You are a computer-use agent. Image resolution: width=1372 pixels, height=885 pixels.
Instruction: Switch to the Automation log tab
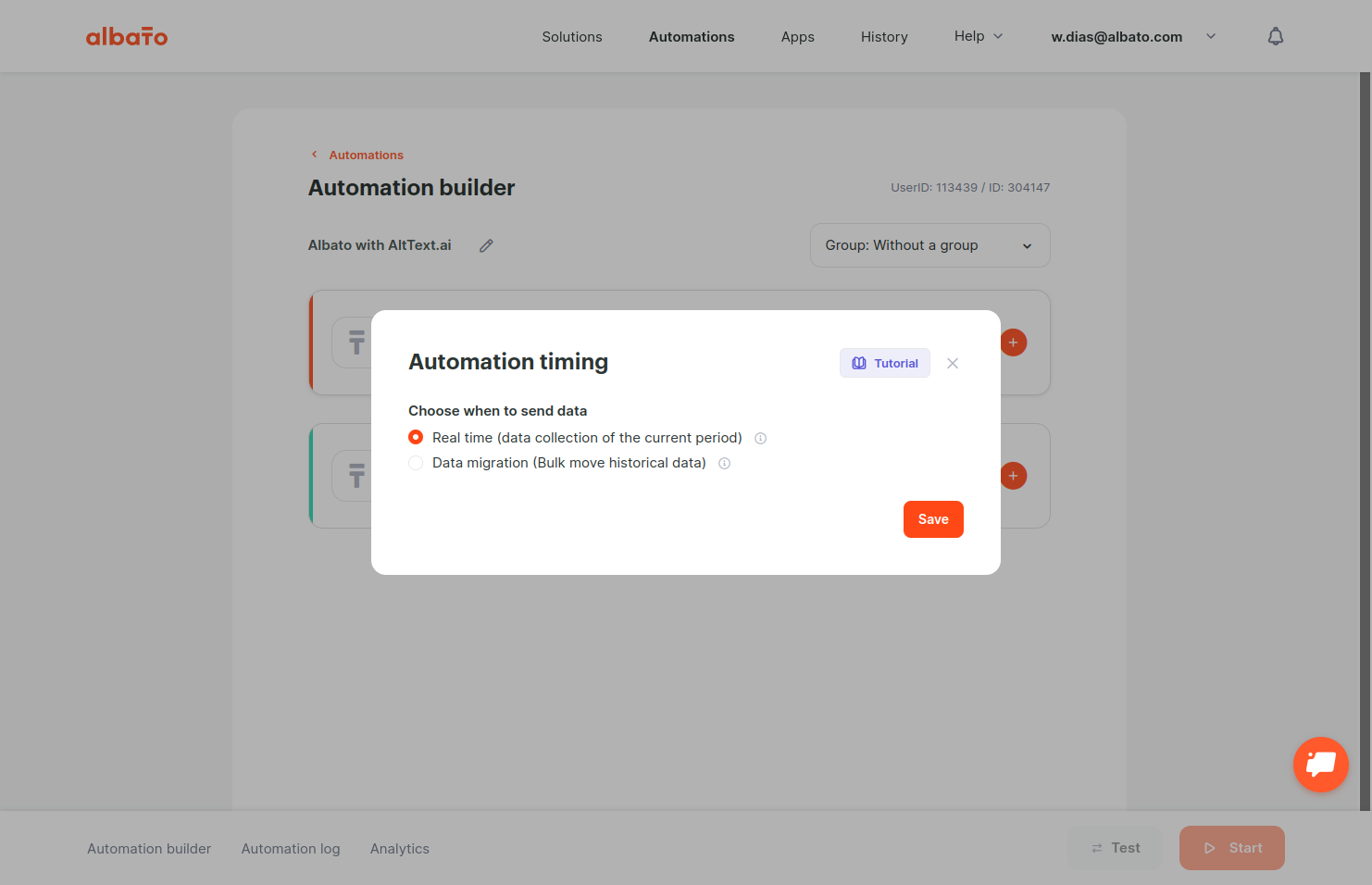tap(291, 849)
